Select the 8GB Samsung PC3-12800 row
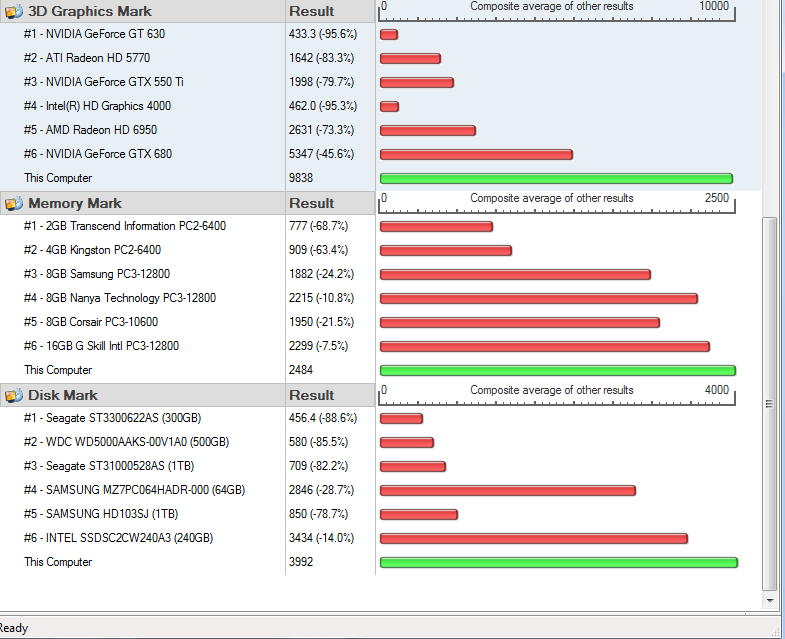 click(x=108, y=274)
